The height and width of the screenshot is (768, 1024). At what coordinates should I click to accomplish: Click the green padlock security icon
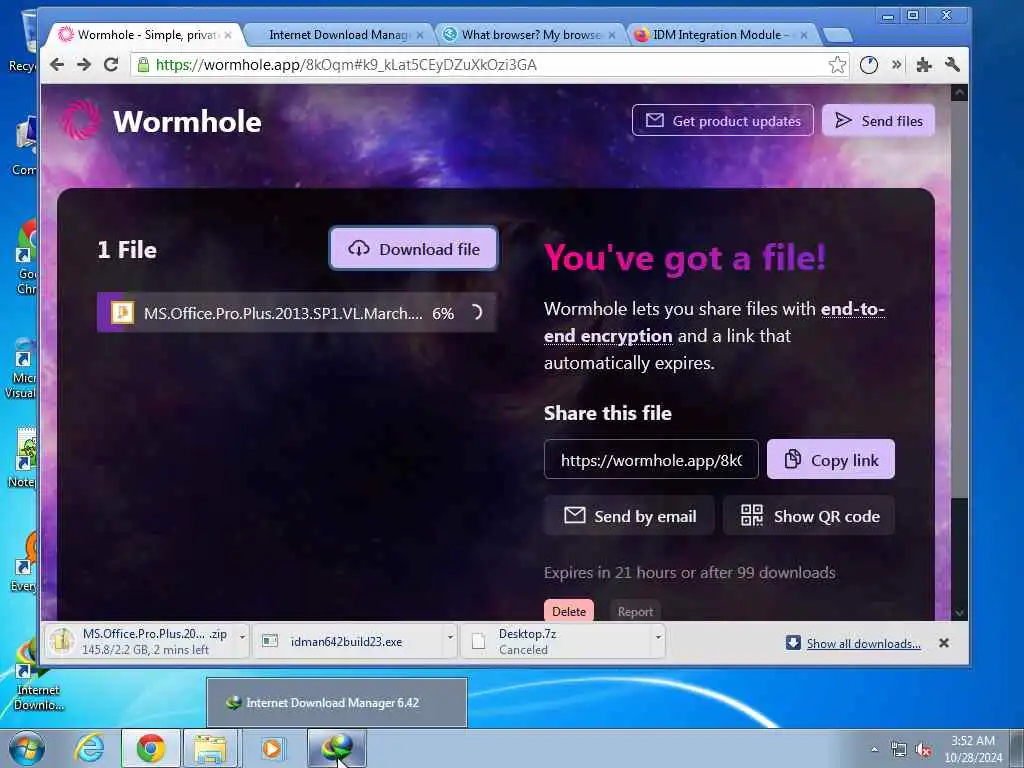[x=143, y=65]
